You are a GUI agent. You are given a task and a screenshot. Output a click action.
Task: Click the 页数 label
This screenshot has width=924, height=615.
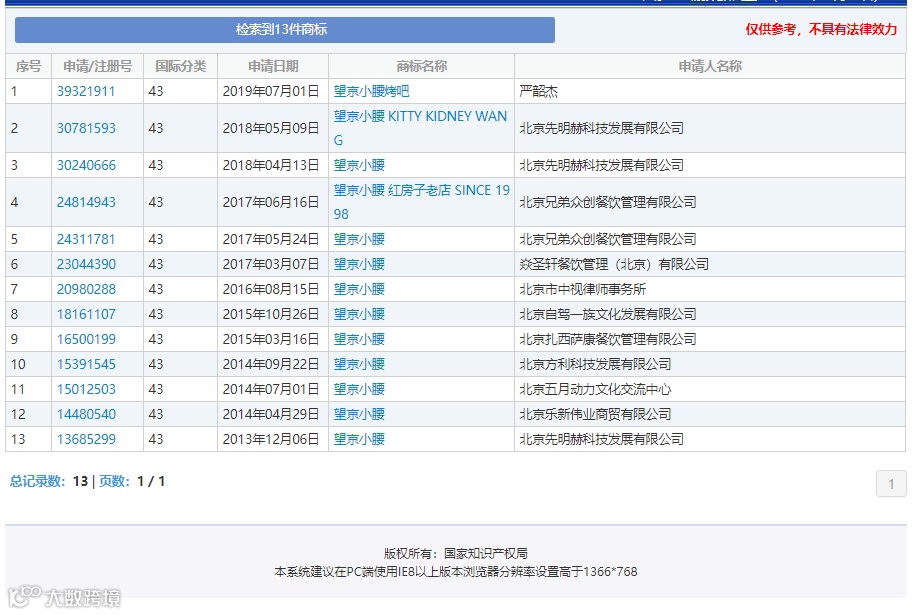point(114,481)
